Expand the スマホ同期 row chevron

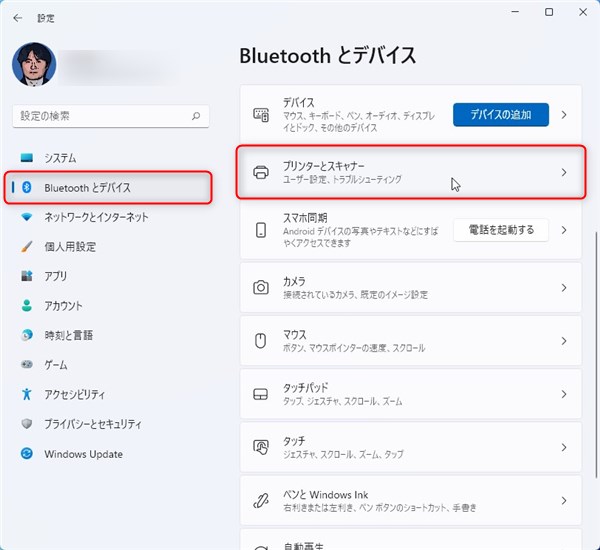pos(564,230)
